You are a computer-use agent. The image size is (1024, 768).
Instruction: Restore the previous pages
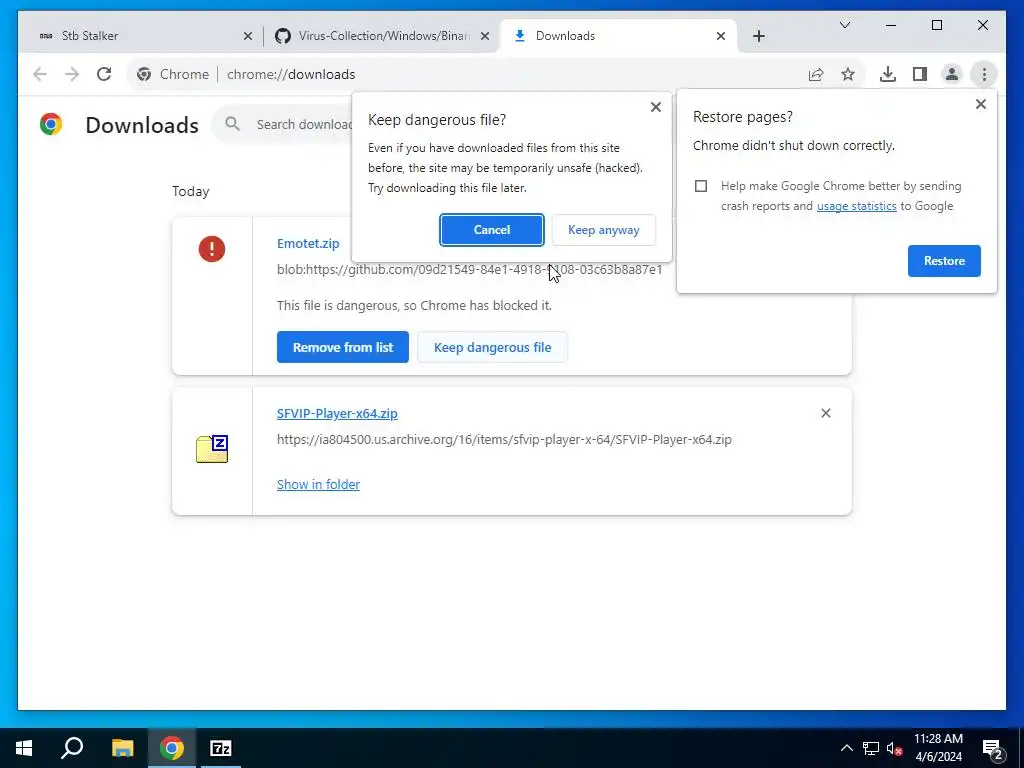point(944,261)
